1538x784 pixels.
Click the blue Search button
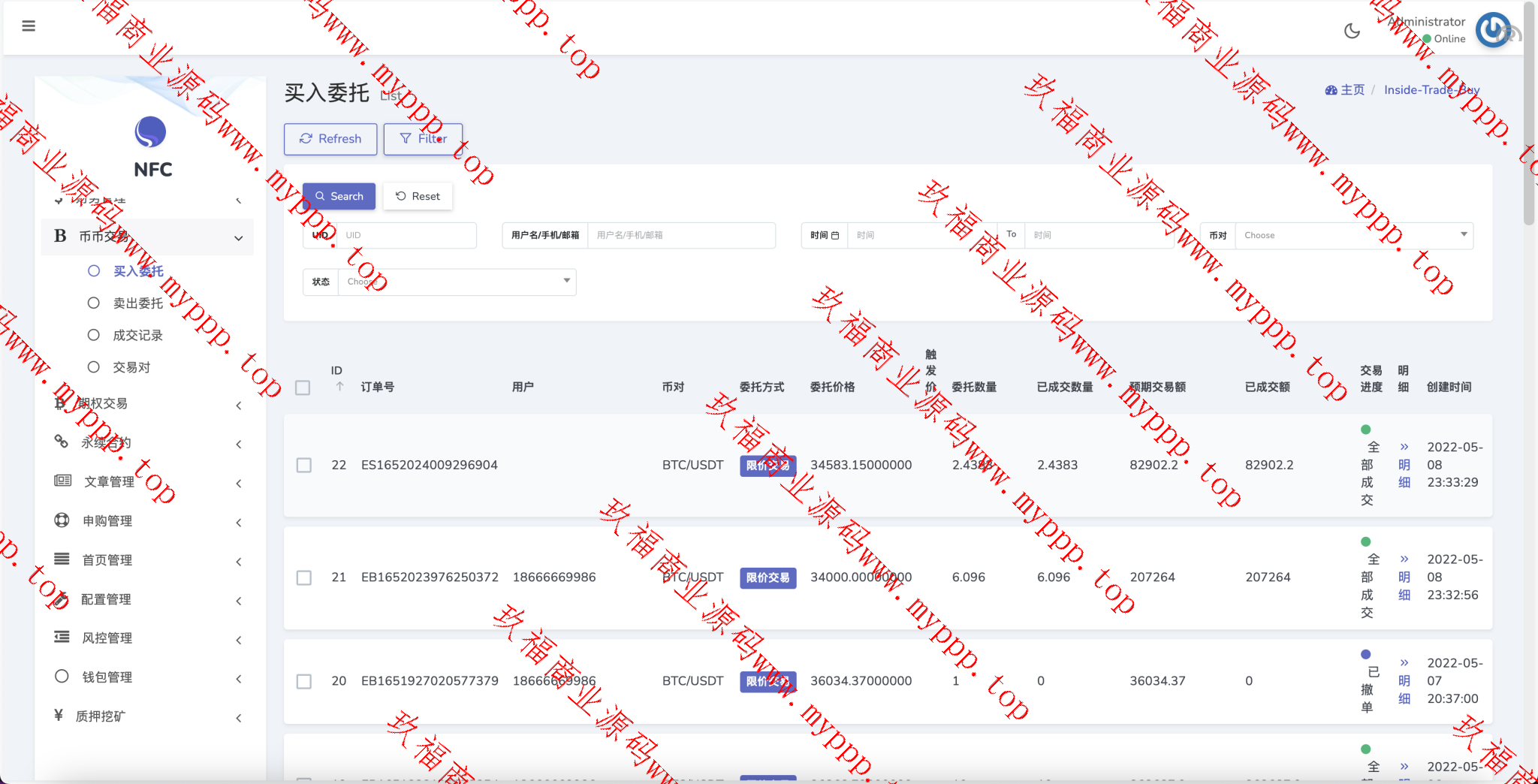click(339, 196)
